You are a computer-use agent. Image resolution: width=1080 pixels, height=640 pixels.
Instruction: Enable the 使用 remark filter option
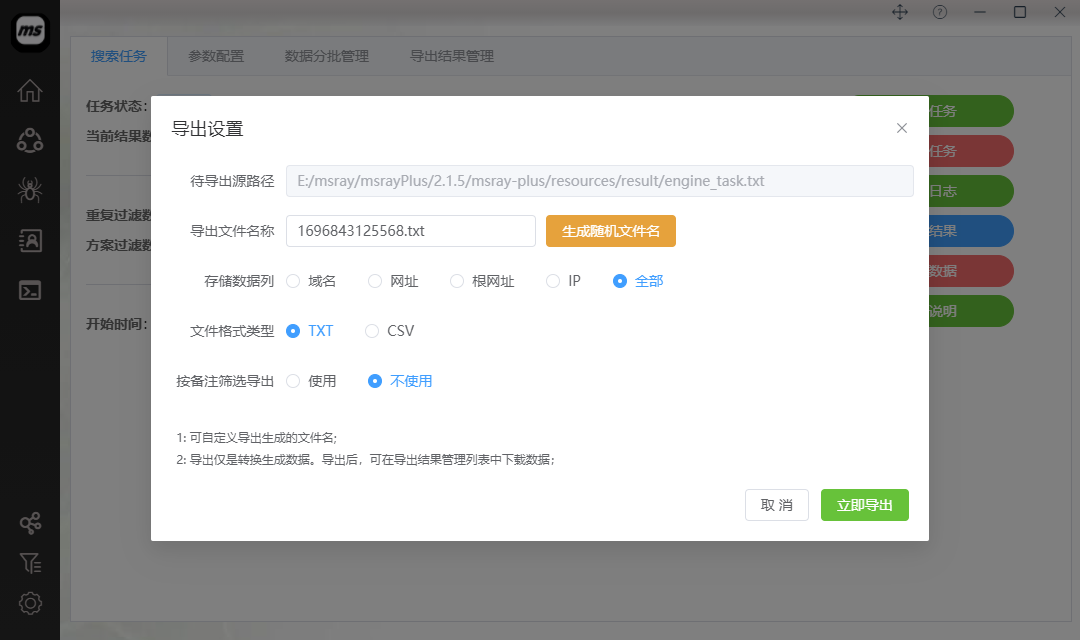click(x=294, y=381)
